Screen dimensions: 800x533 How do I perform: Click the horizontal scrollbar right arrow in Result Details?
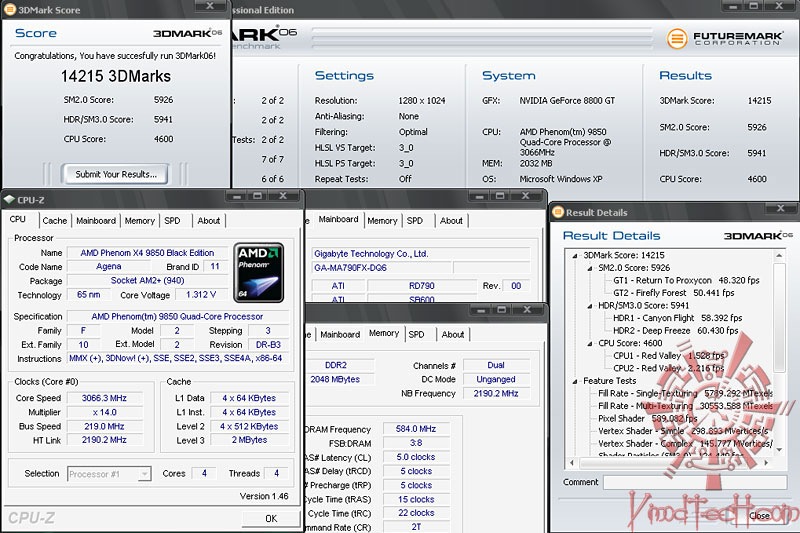(x=766, y=463)
